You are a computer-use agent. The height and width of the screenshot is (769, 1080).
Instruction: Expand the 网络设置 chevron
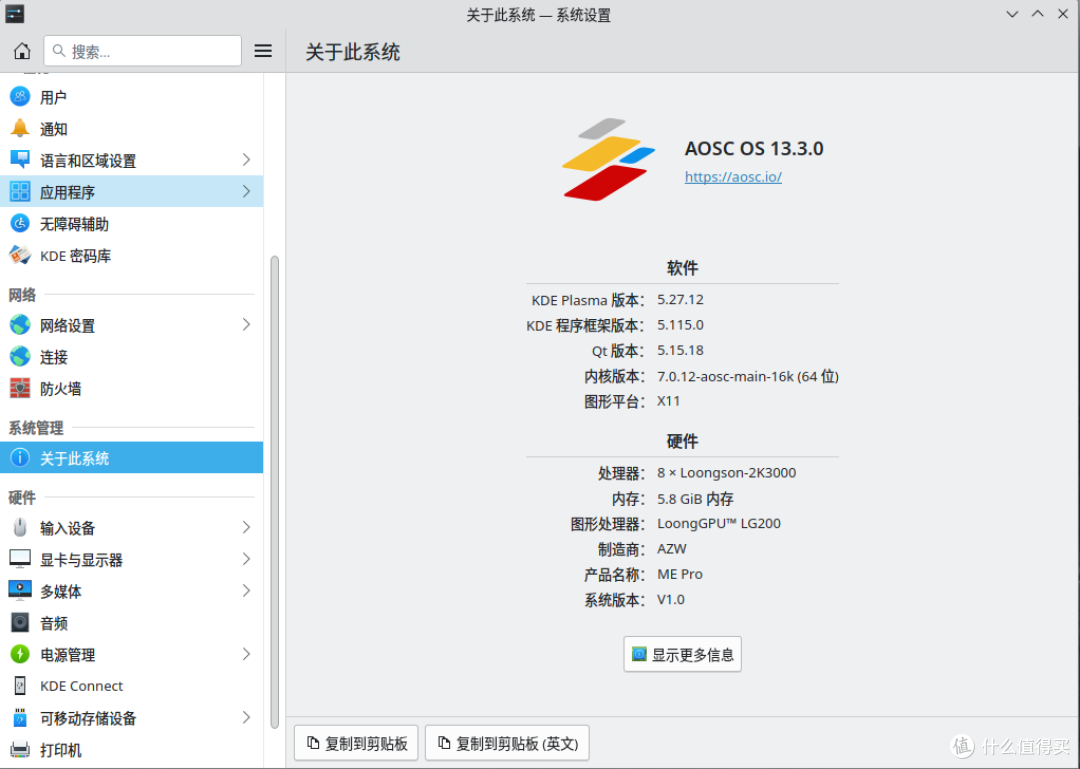click(246, 325)
